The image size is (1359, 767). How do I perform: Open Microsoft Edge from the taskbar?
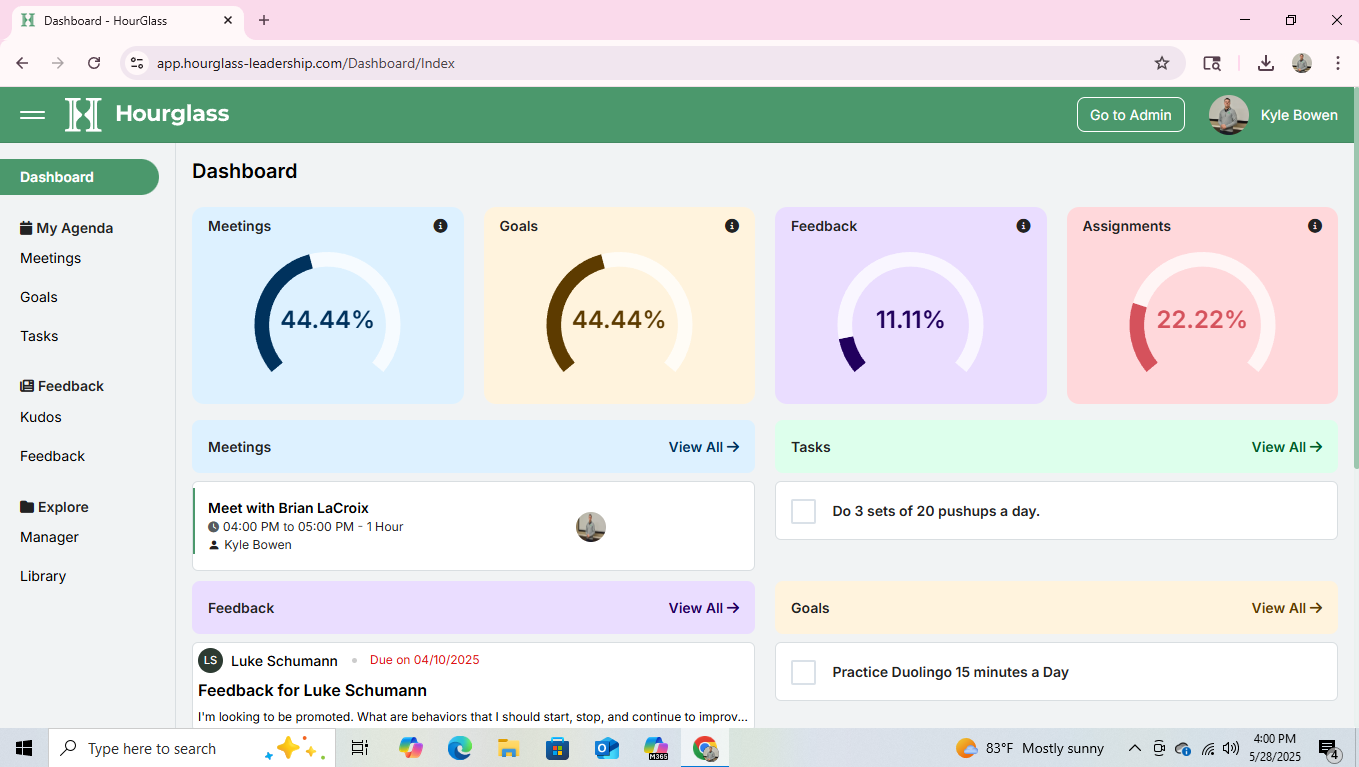(460, 748)
